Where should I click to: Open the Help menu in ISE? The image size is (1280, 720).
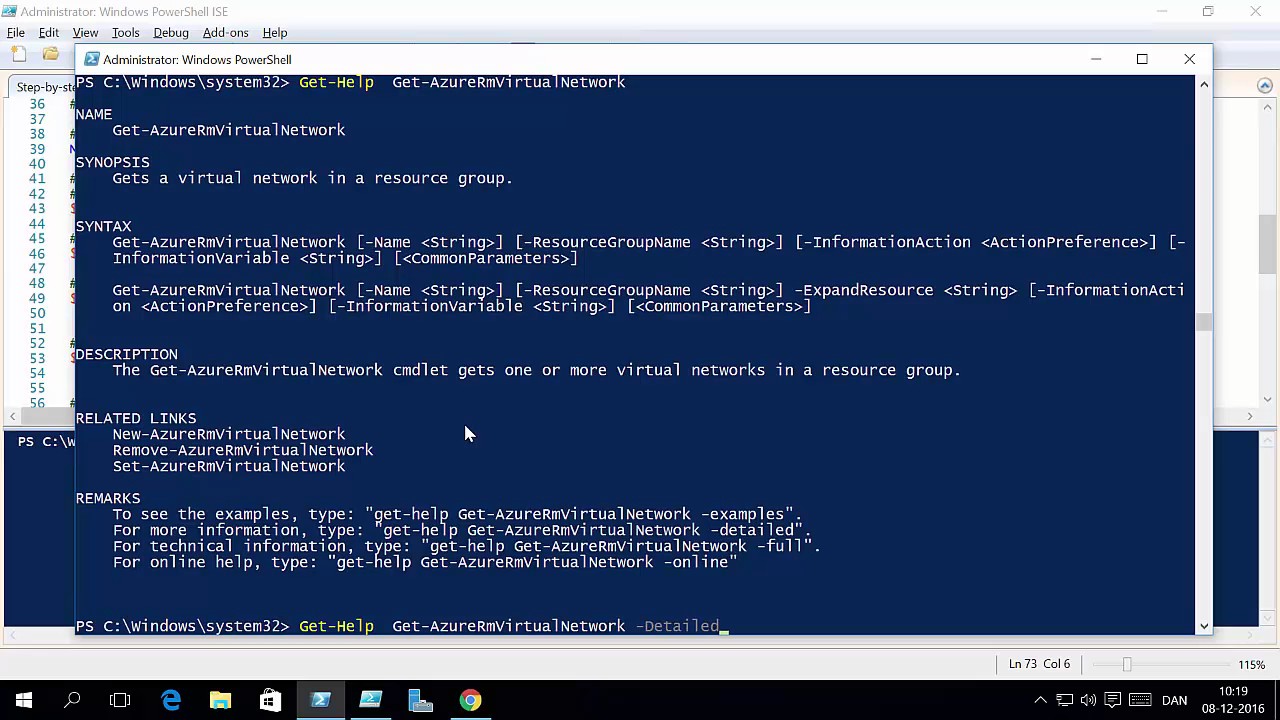tap(274, 33)
